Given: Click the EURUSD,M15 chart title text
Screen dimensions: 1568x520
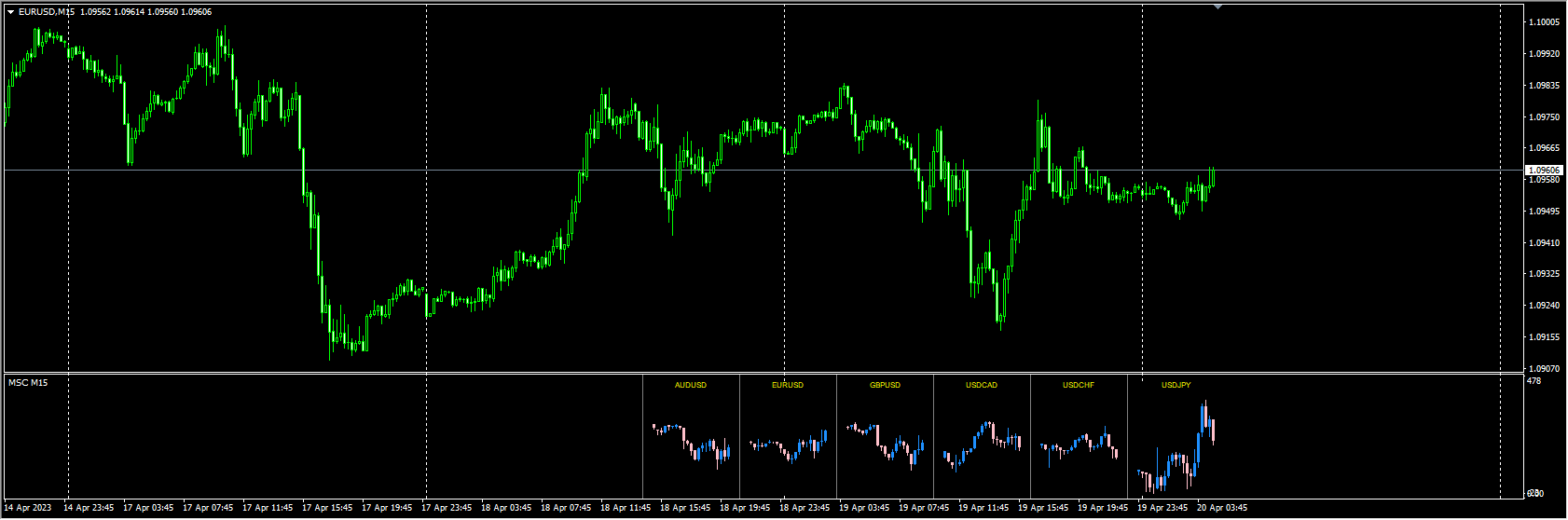Looking at the screenshot, I should 47,12.
